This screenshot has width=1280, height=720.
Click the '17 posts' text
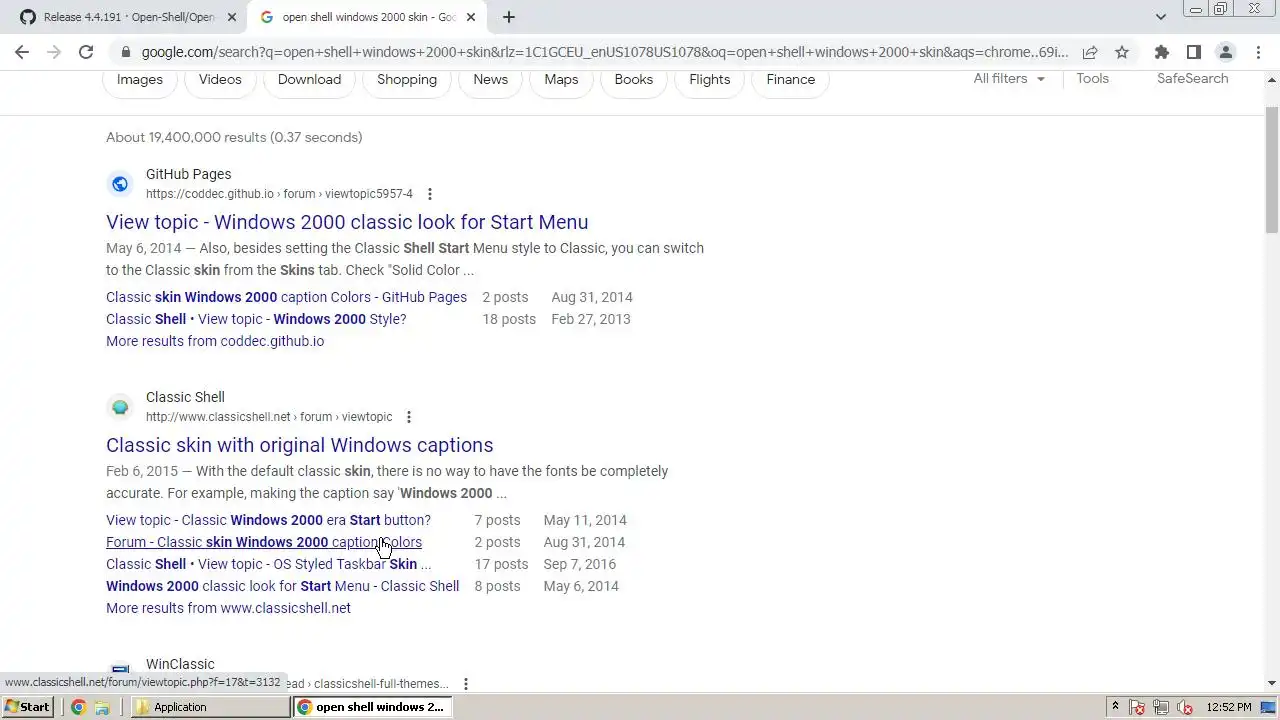click(x=501, y=564)
